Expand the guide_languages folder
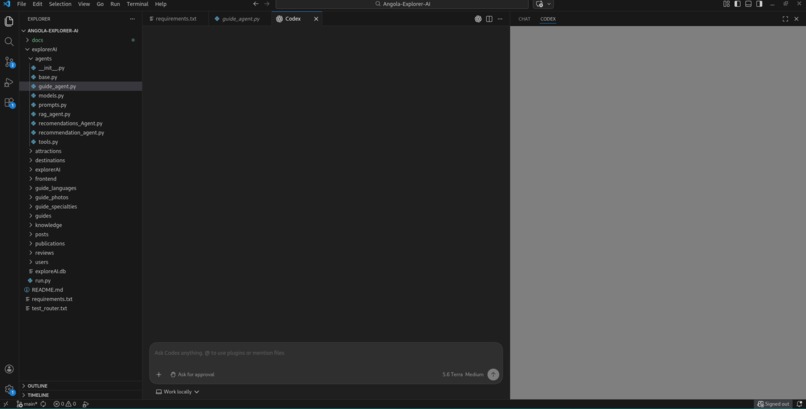 (80, 188)
